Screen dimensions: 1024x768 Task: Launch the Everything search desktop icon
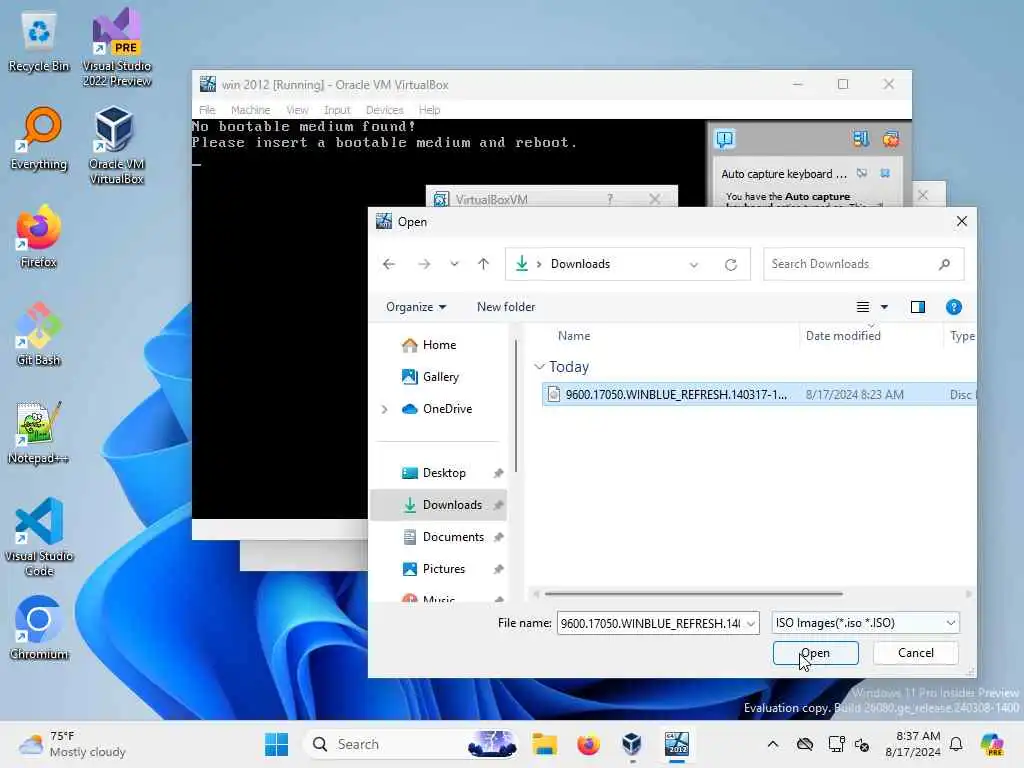39,139
